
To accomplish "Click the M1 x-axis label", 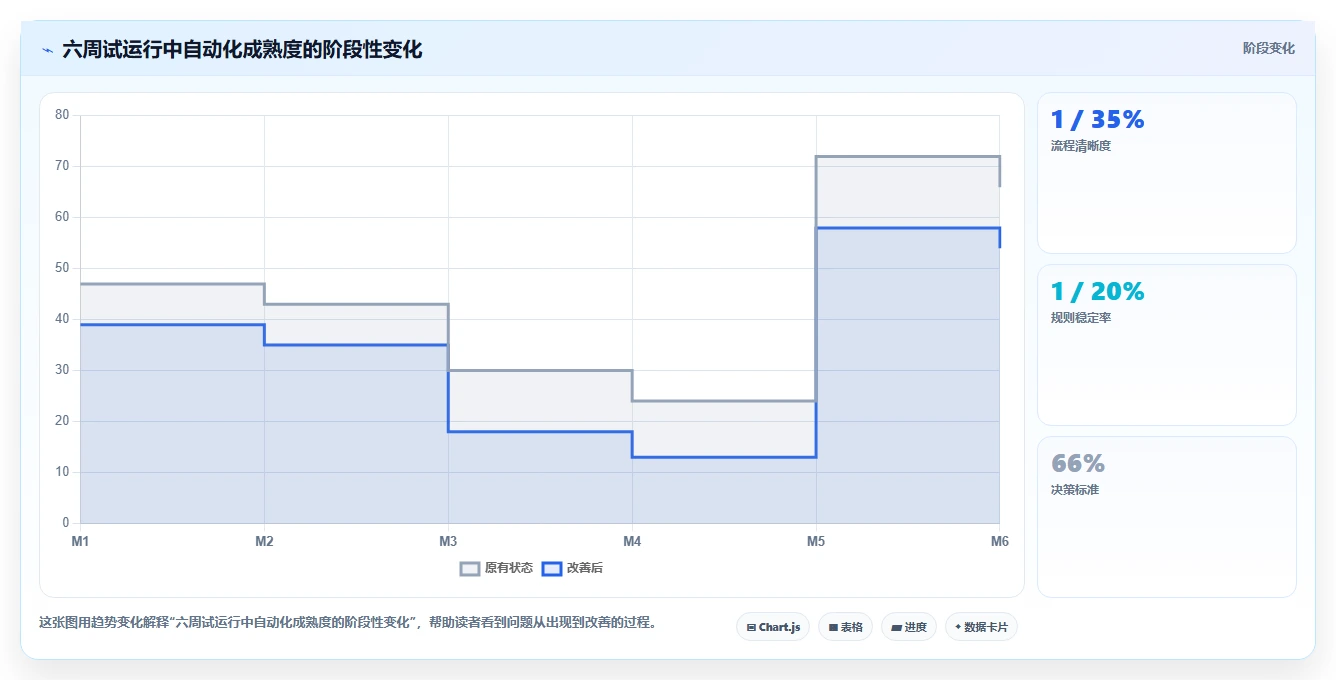I will coord(80,541).
